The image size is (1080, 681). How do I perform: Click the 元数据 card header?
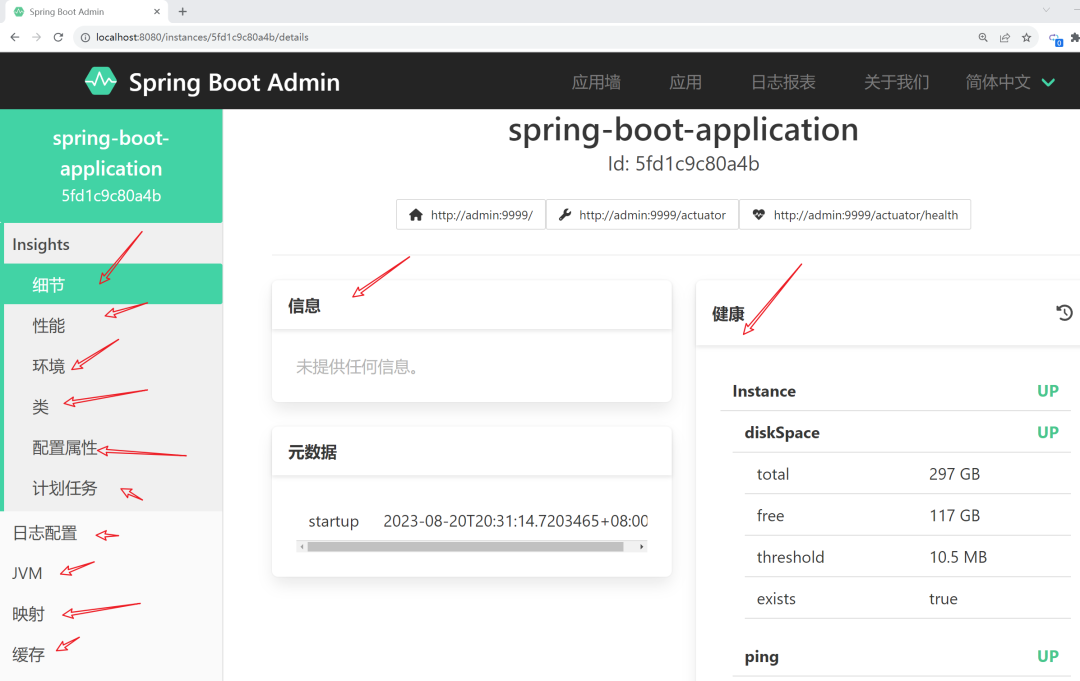pos(472,452)
